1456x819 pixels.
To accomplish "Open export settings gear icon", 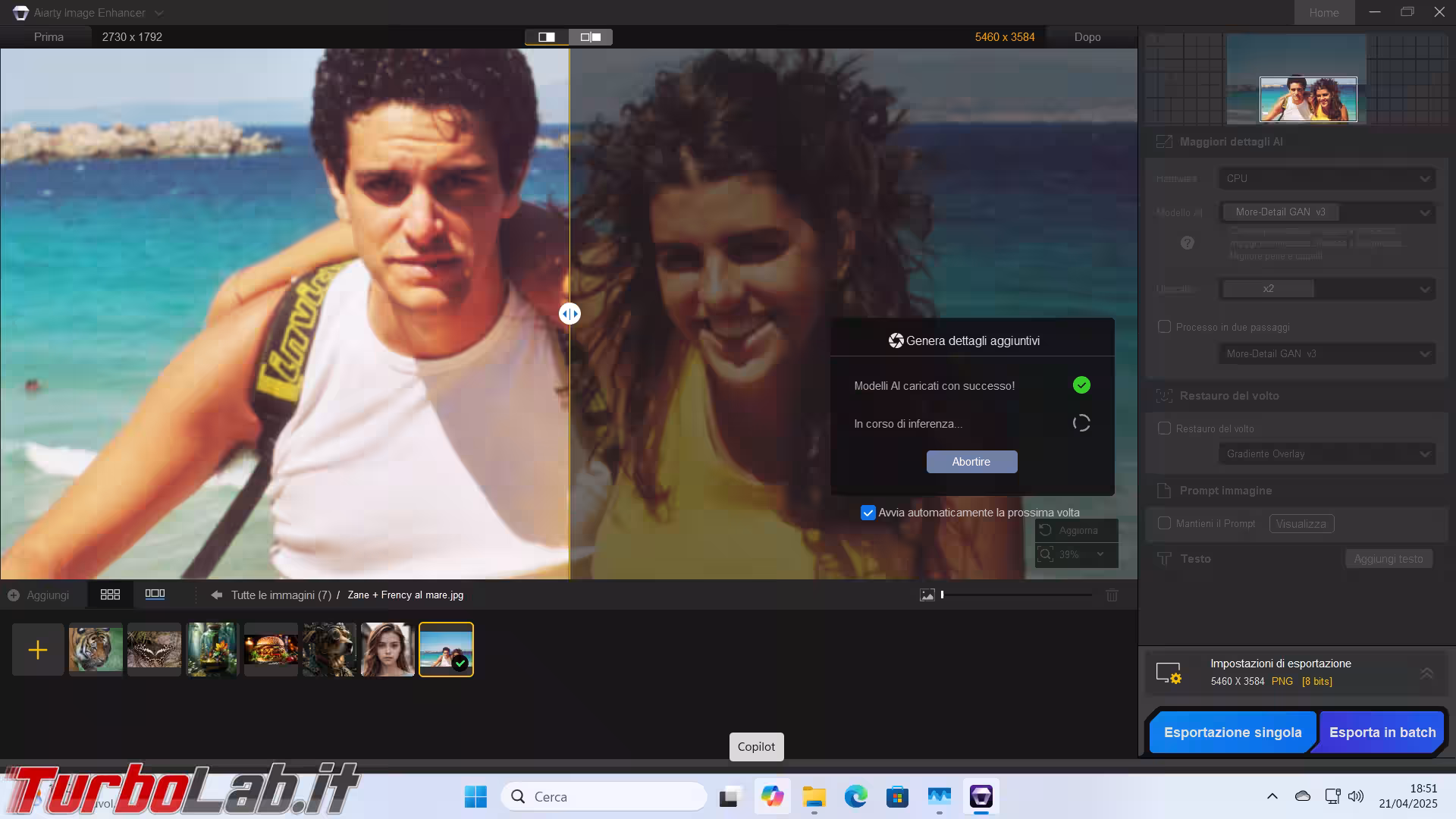I will [1169, 673].
